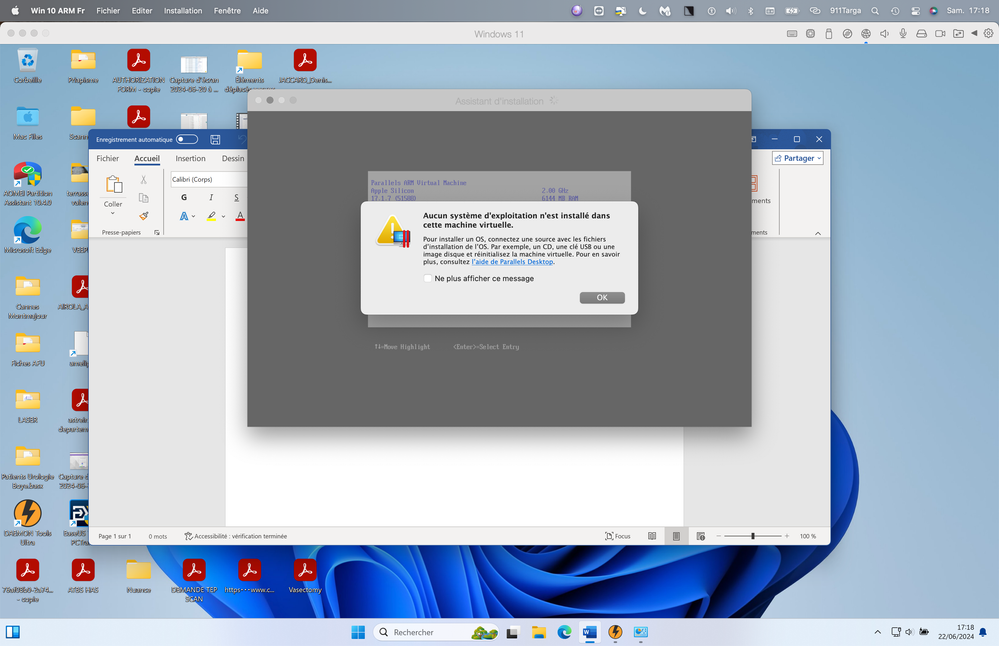The height and width of the screenshot is (646, 999).
Task: Open the macOS Fenêtre menu
Action: (227, 11)
